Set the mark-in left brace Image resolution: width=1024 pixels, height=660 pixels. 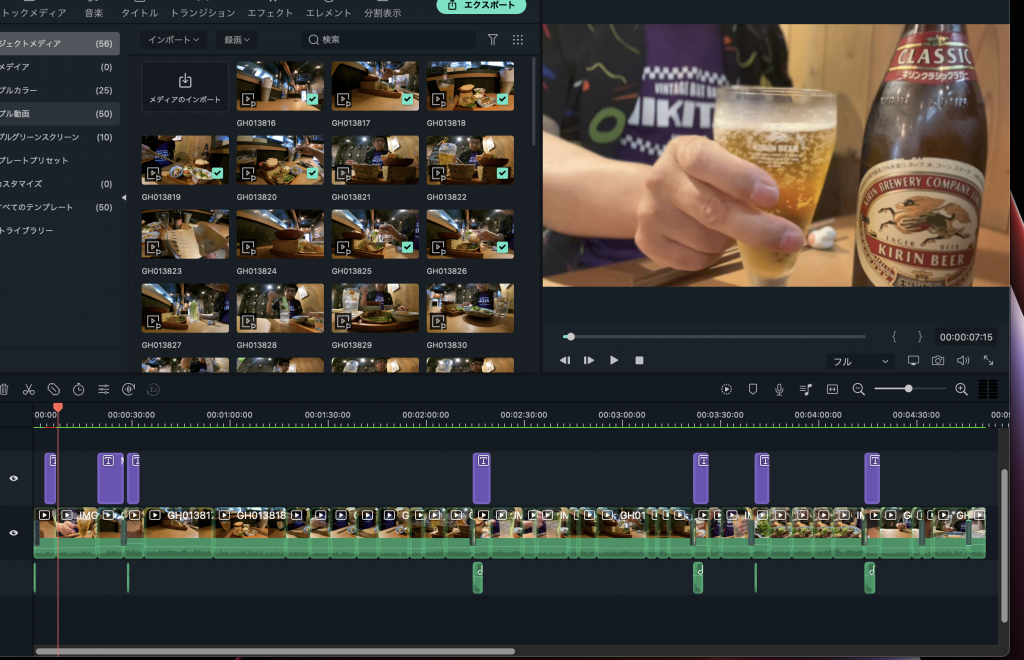pos(894,337)
